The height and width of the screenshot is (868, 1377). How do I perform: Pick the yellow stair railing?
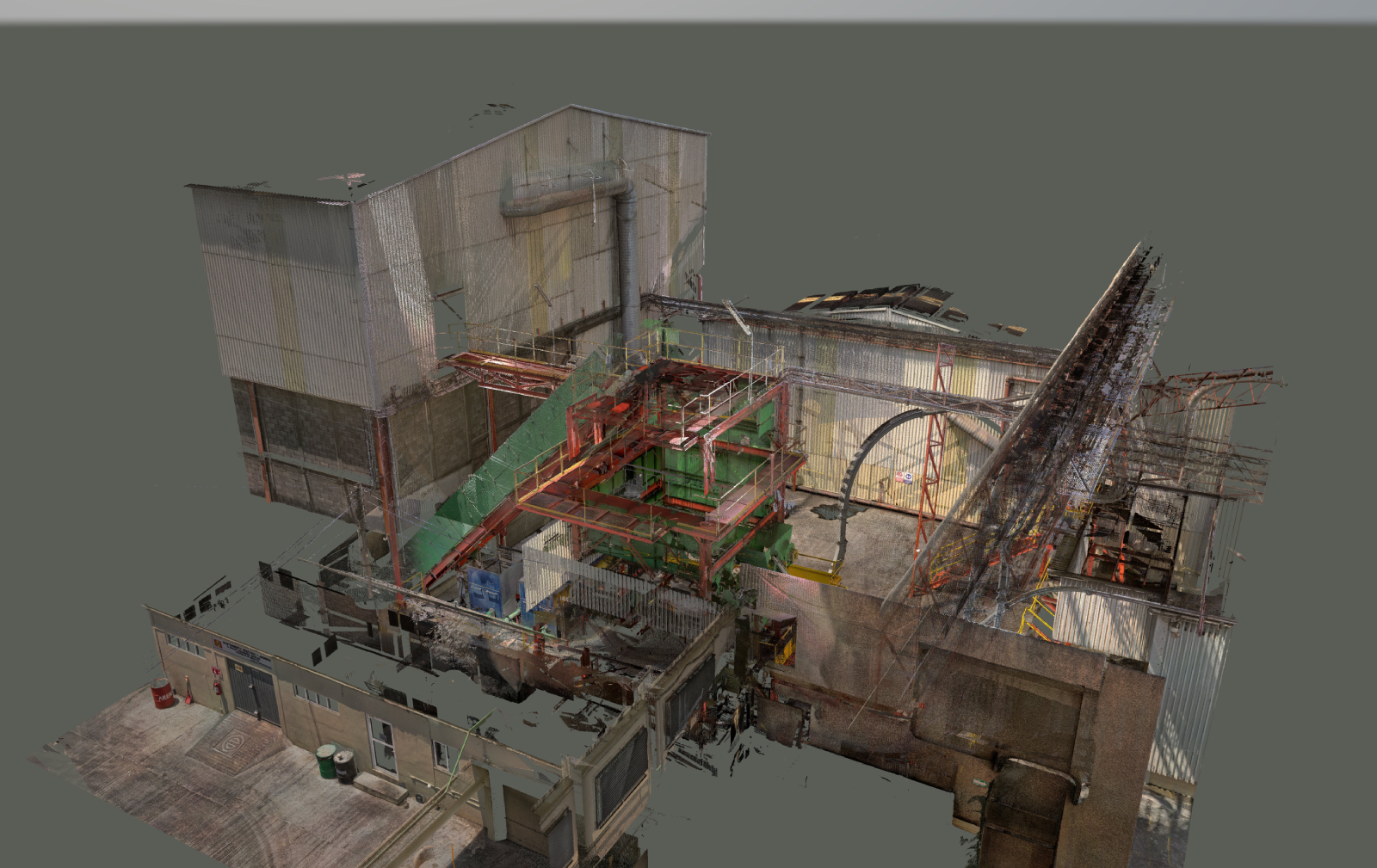(1039, 614)
